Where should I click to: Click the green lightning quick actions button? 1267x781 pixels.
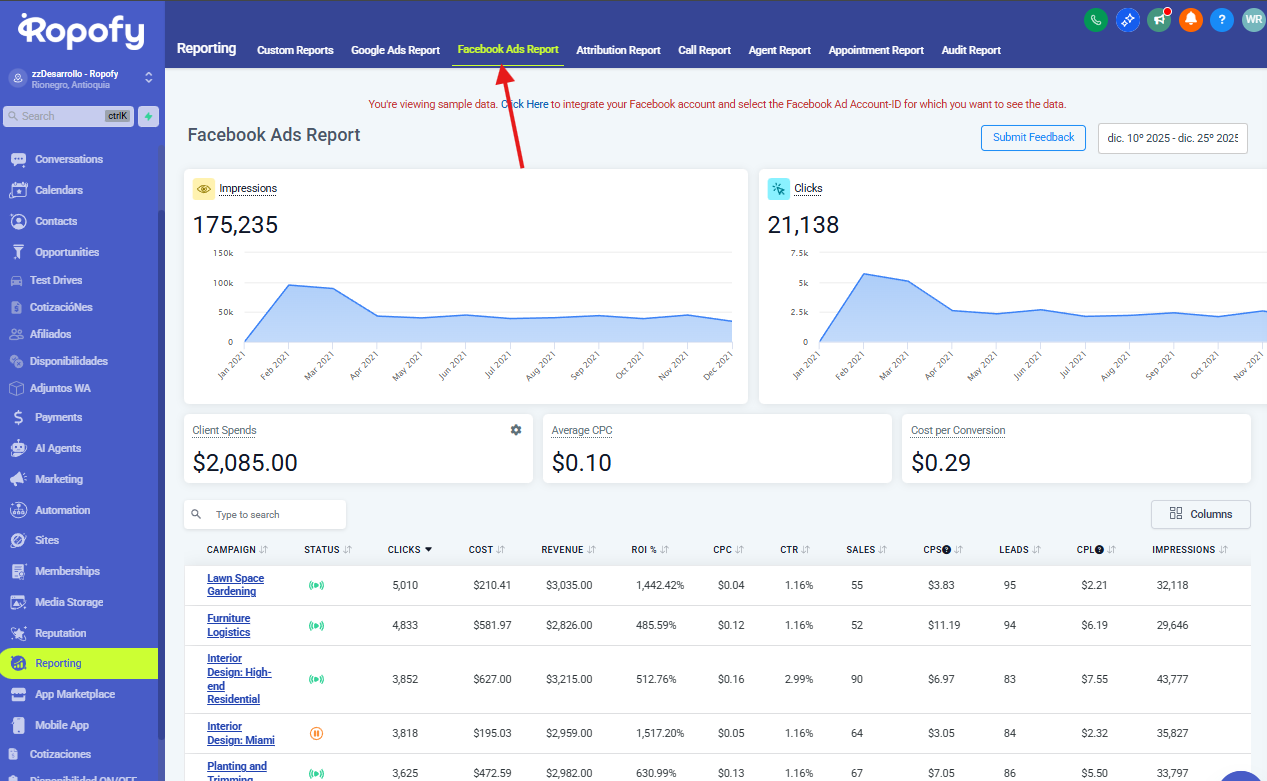pyautogui.click(x=148, y=116)
